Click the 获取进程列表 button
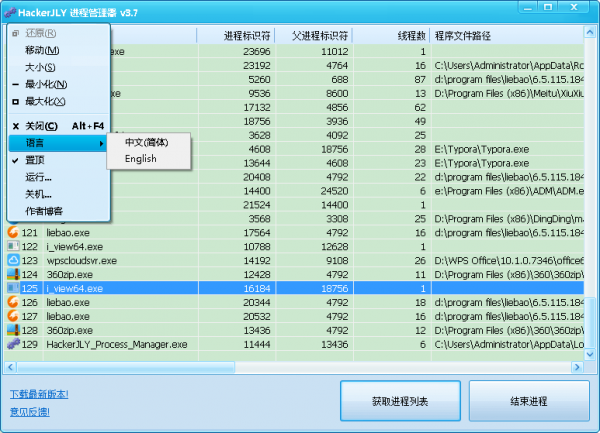Image resolution: width=600 pixels, height=433 pixels. (x=400, y=401)
